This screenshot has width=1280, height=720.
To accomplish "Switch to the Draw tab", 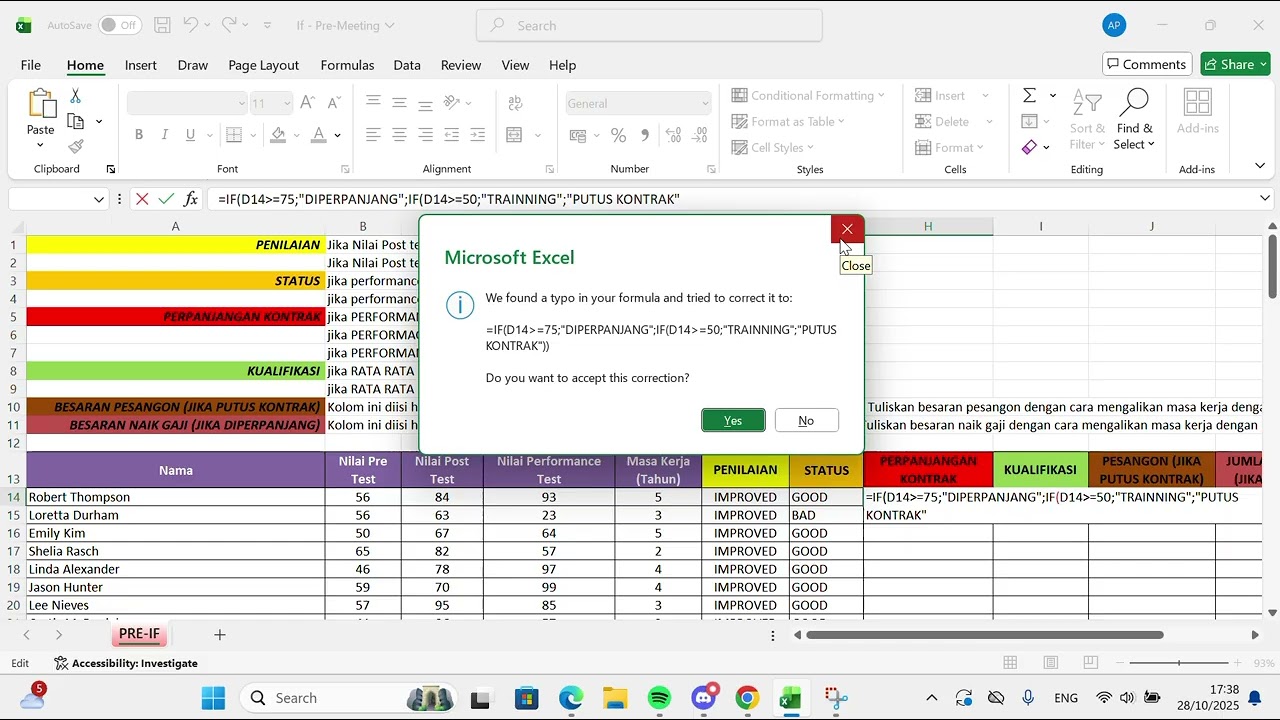I will pyautogui.click(x=193, y=65).
